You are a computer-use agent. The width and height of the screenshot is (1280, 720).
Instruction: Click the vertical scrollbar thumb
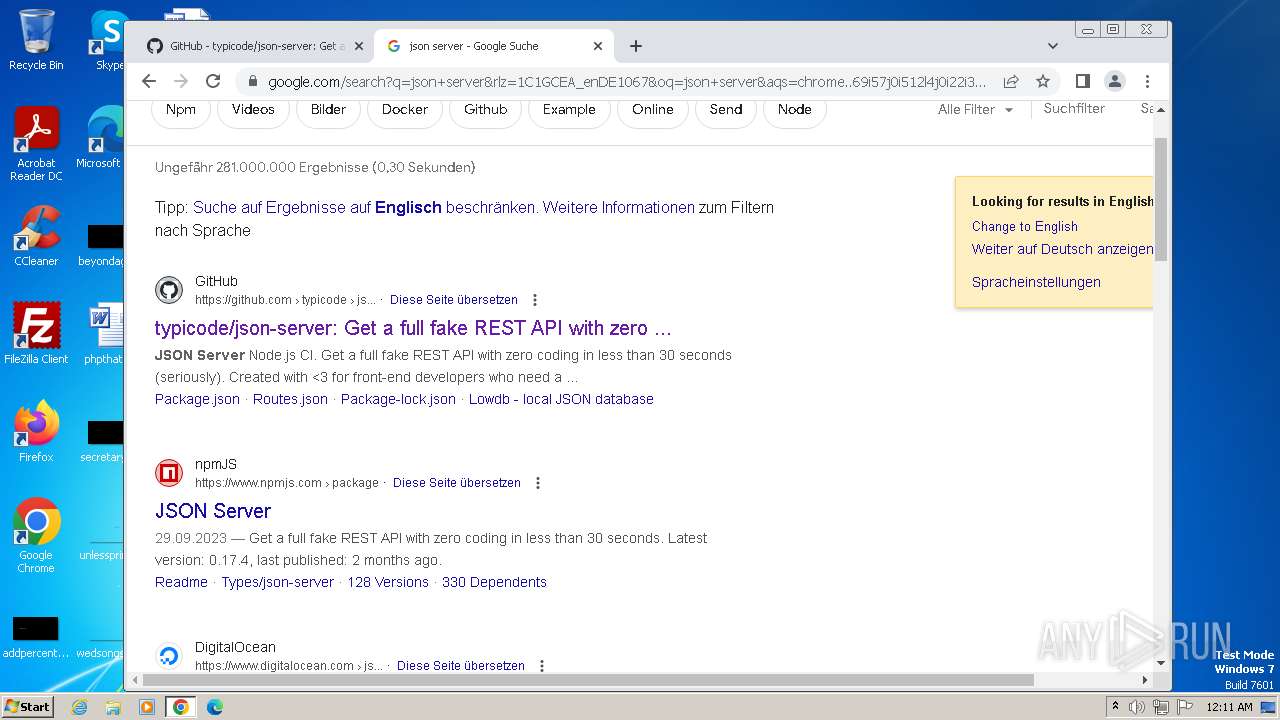pos(1161,200)
